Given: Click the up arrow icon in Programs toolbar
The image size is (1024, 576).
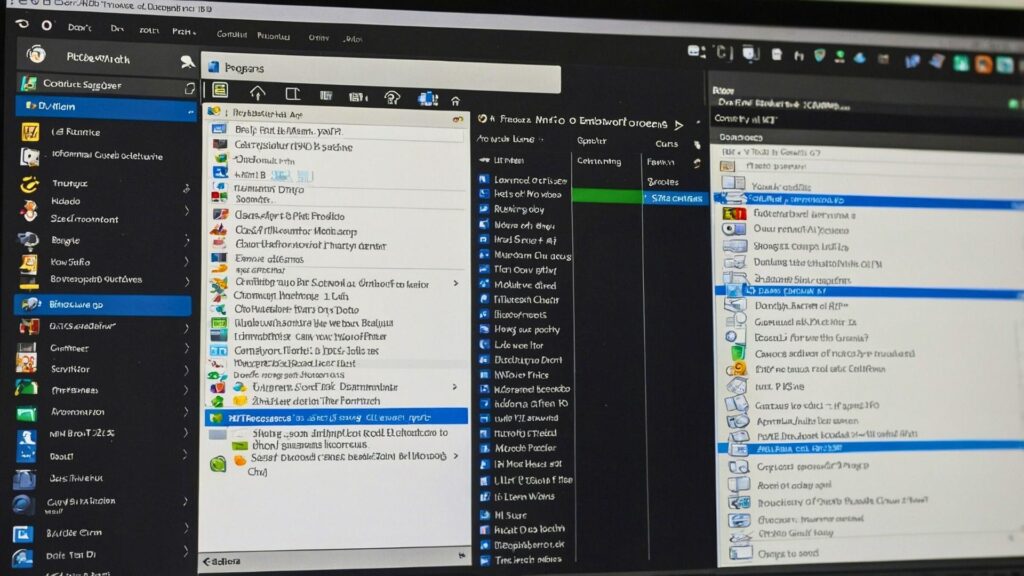Looking at the screenshot, I should 257,93.
